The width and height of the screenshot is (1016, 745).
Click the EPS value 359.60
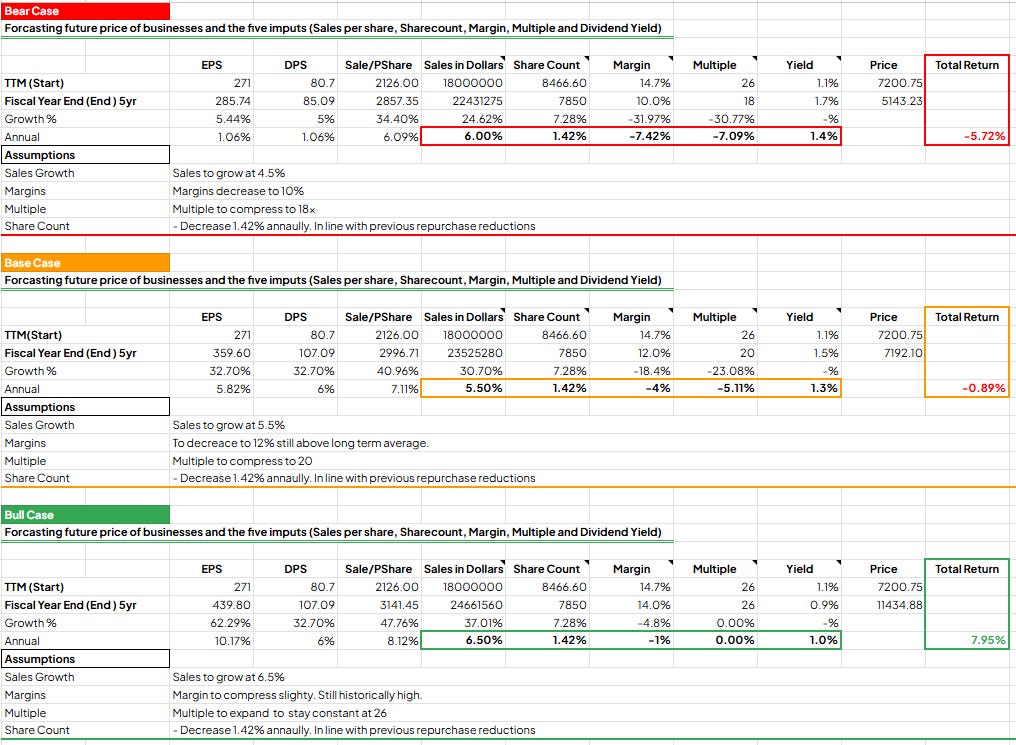tap(232, 353)
